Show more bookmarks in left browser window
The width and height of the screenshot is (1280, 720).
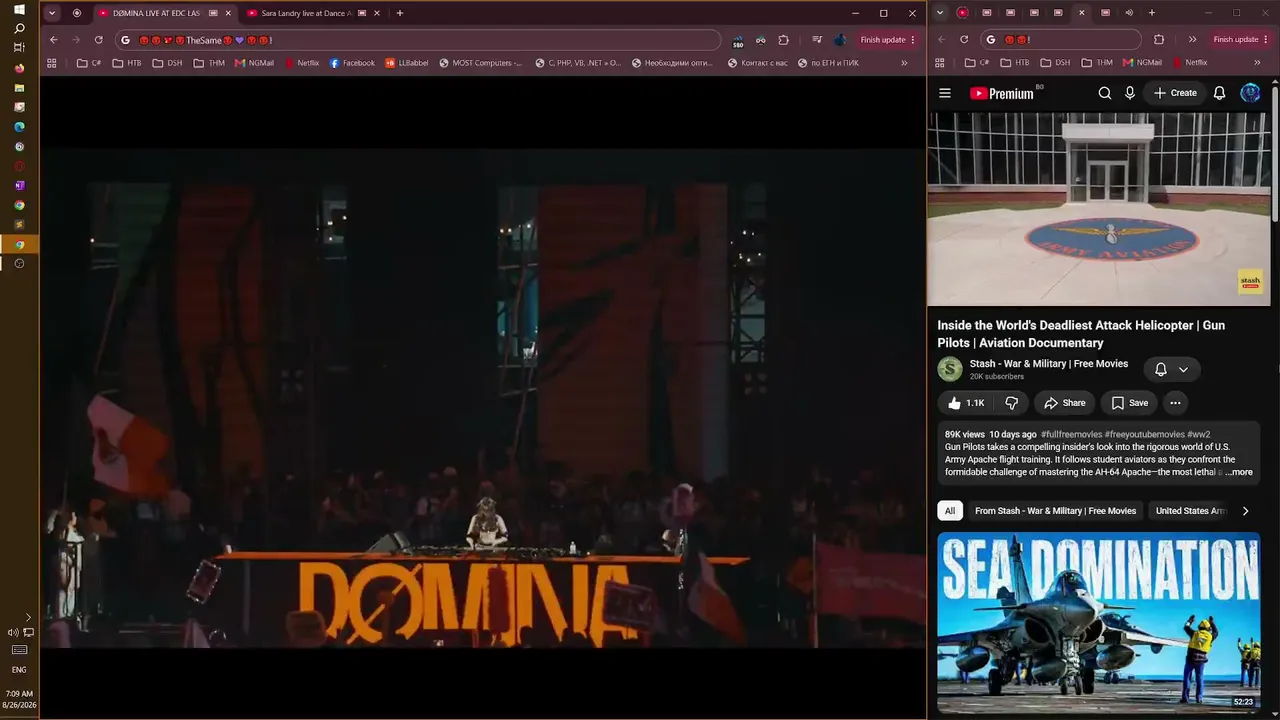click(904, 63)
